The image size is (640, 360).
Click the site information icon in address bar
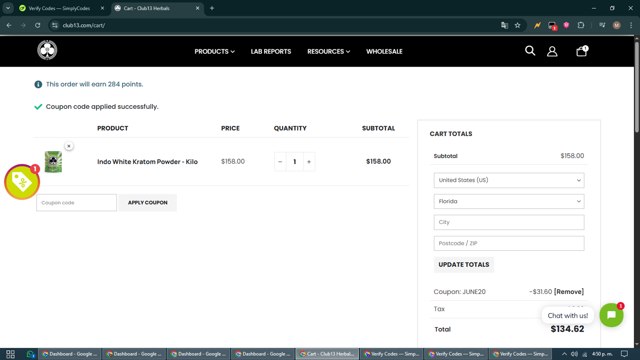55,25
